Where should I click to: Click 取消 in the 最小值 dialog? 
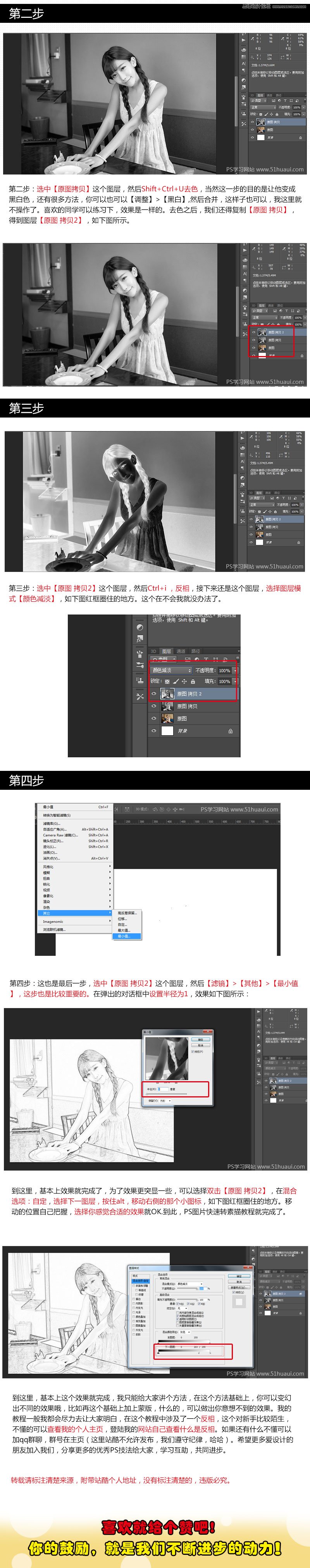[x=201, y=1045]
